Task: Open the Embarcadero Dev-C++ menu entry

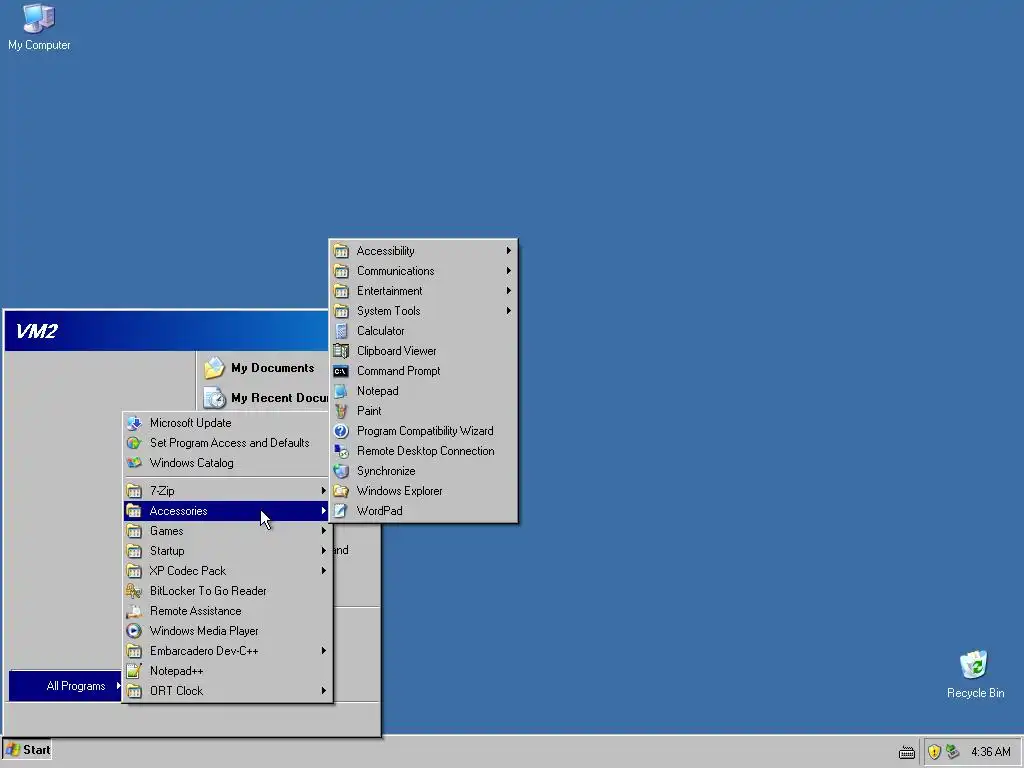Action: 227,651
